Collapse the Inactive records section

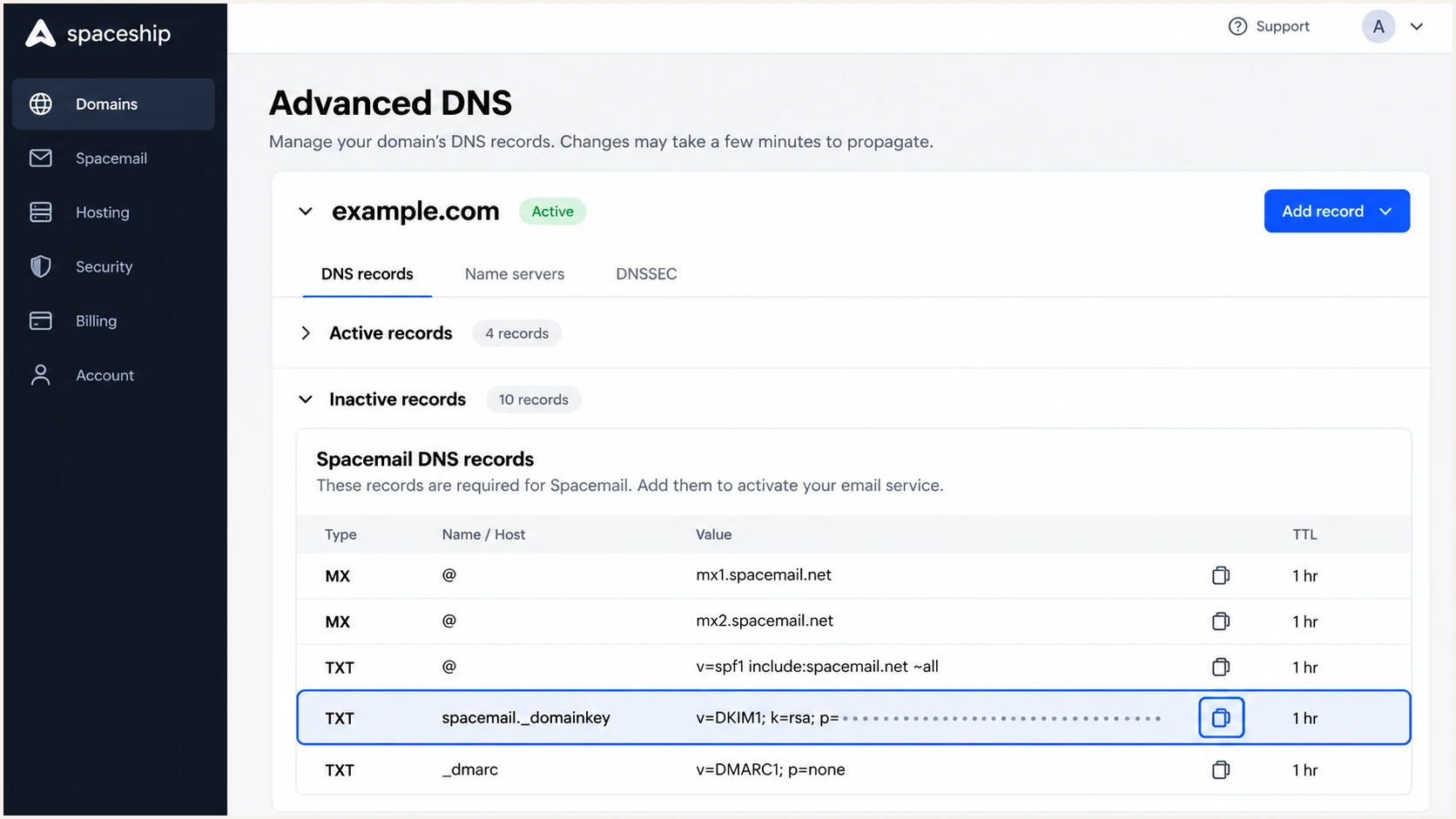[306, 399]
